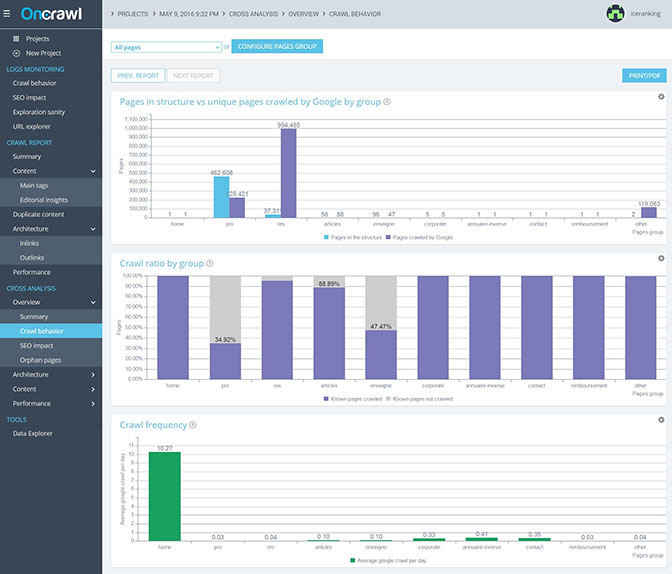Open Summary under Cross Analysis Overview
This screenshot has height=574, width=672.
[34, 317]
